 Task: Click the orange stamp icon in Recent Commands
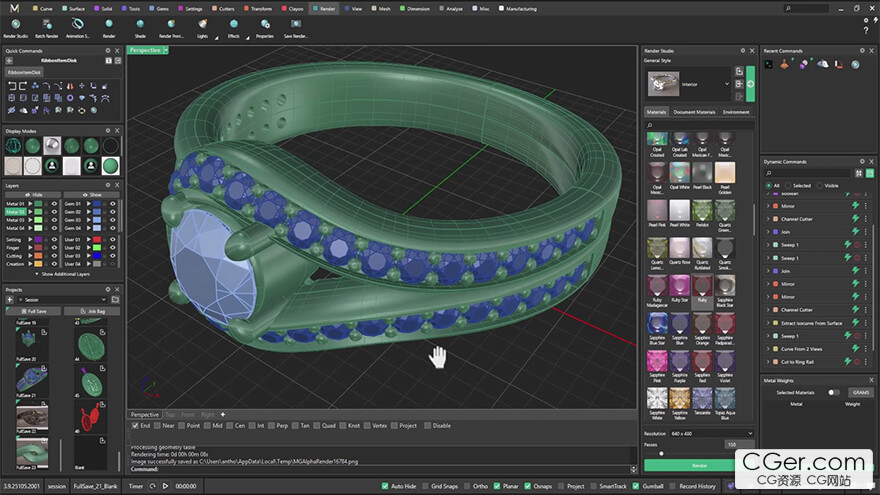pos(785,65)
